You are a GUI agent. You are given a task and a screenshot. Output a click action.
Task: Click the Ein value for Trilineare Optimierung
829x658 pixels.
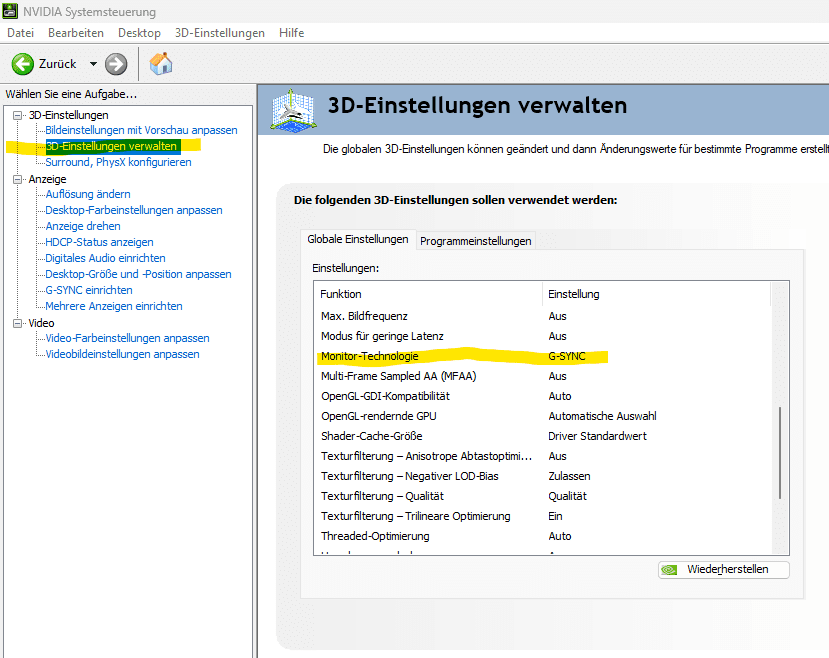555,516
